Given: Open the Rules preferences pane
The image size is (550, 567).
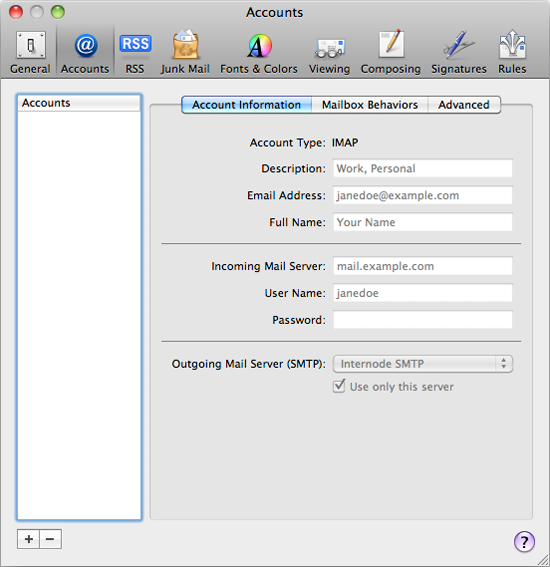Looking at the screenshot, I should pyautogui.click(x=512, y=52).
